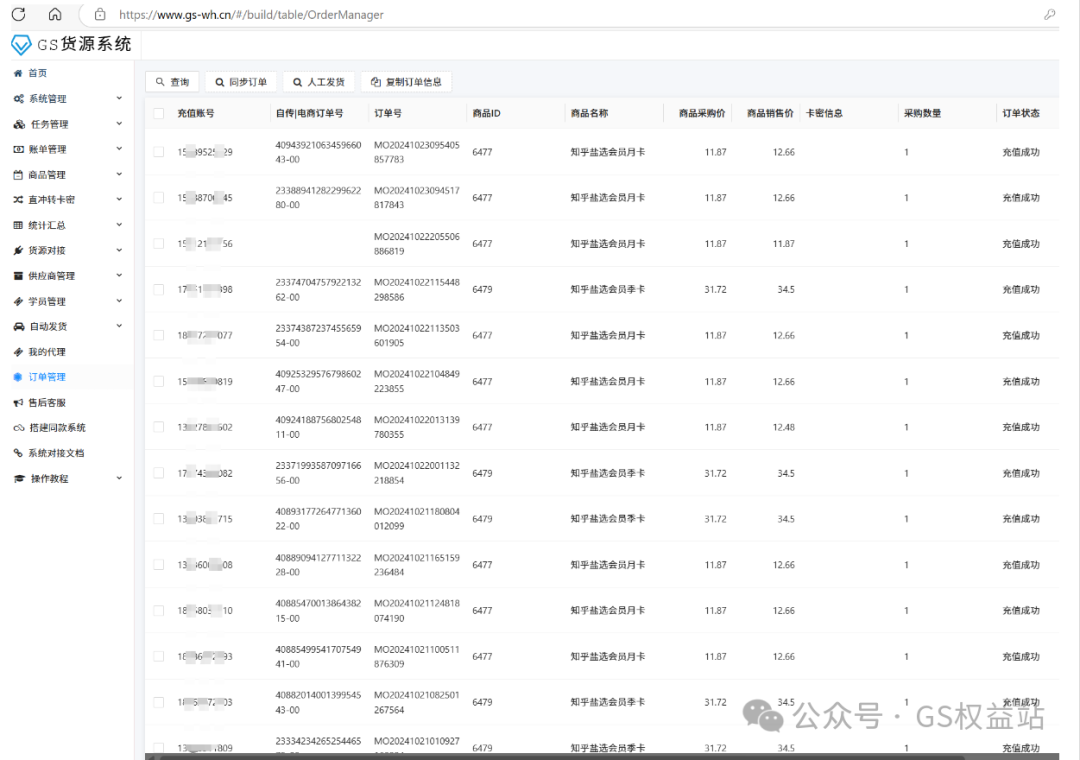Image resolution: width=1080 pixels, height=760 pixels.
Task: Click the 自动发货 car icon
Action: pos(19,327)
